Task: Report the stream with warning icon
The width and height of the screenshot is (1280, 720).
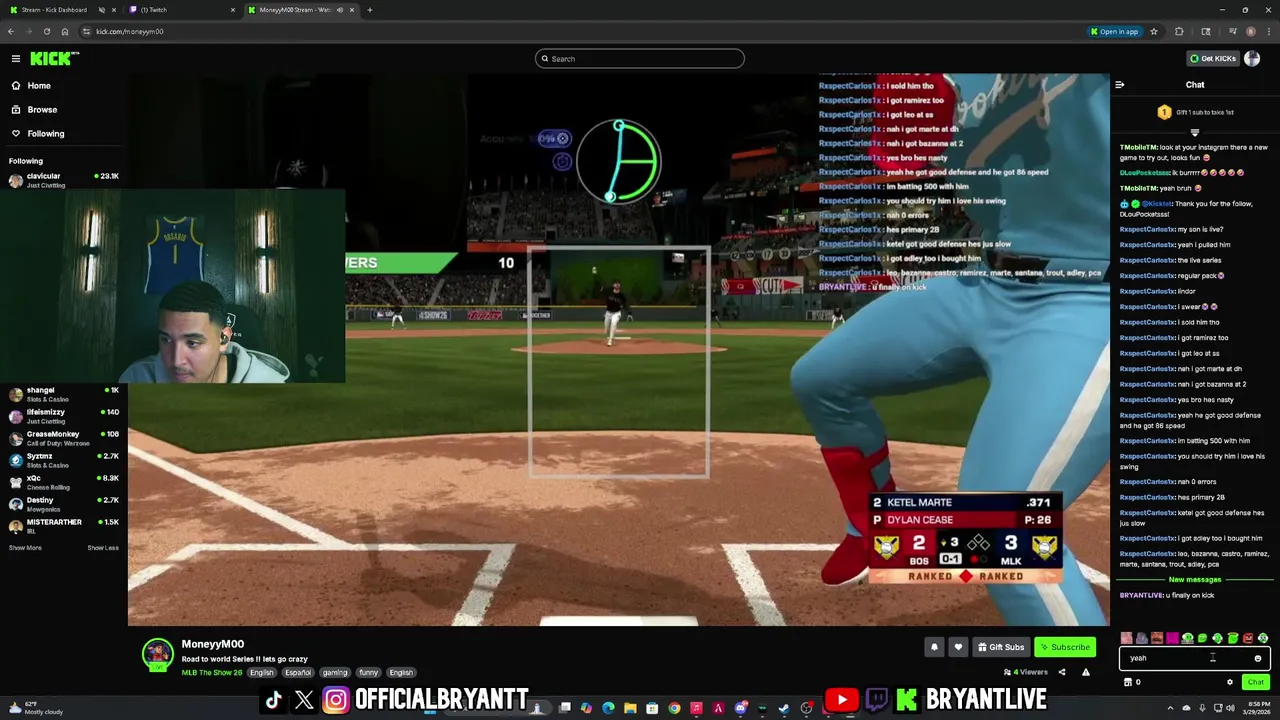Action: [1086, 672]
